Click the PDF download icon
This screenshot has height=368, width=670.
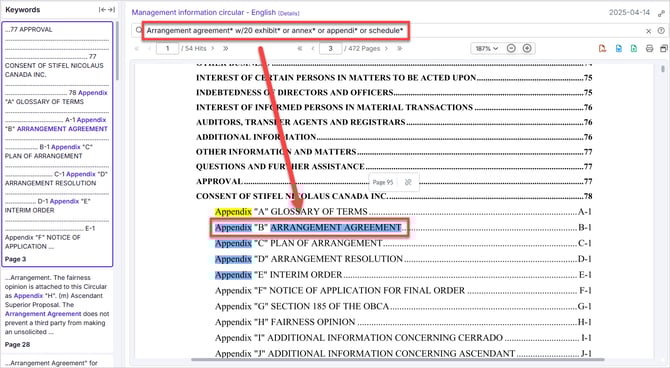point(602,49)
